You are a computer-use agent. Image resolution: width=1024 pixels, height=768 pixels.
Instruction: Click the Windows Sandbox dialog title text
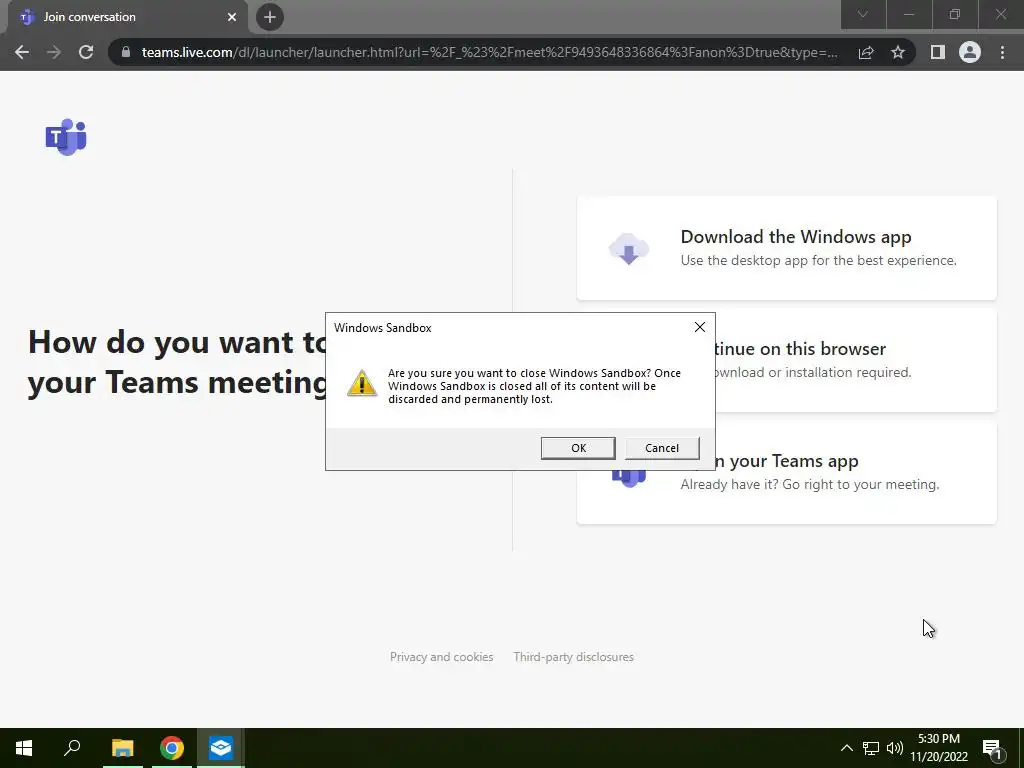383,327
